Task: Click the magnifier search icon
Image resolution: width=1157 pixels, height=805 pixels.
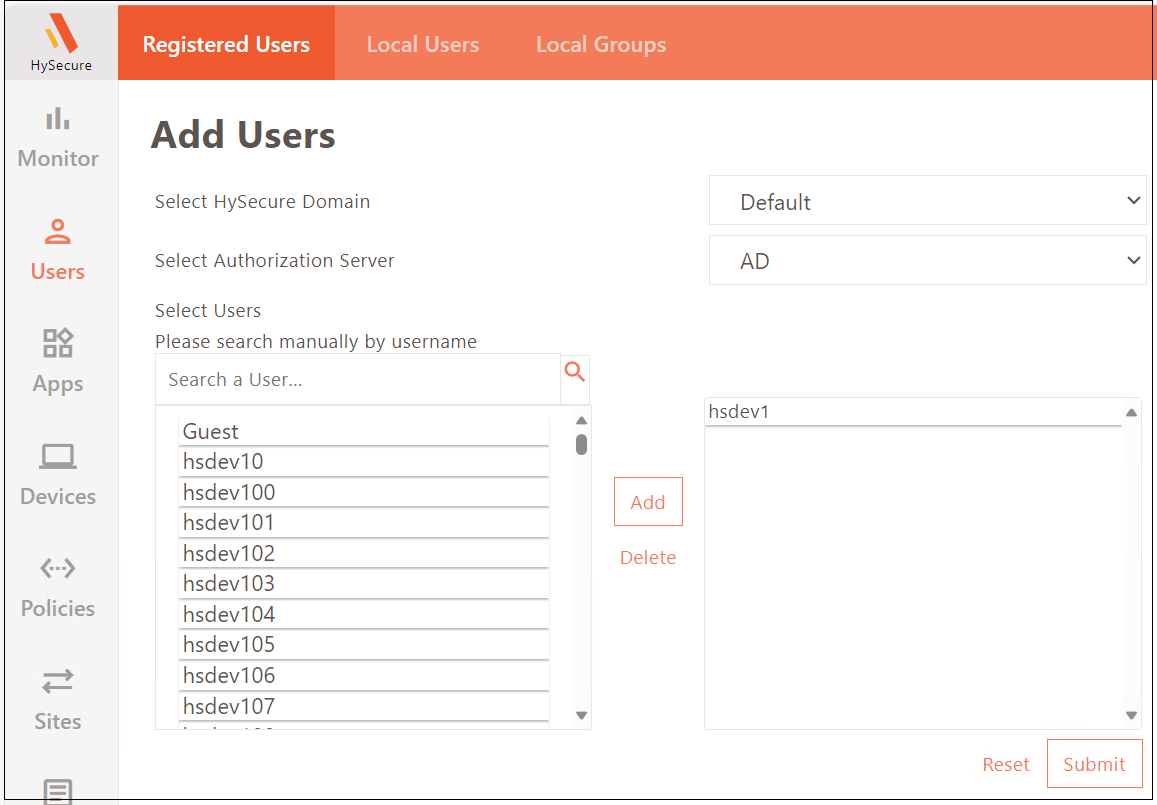Action: coord(575,373)
